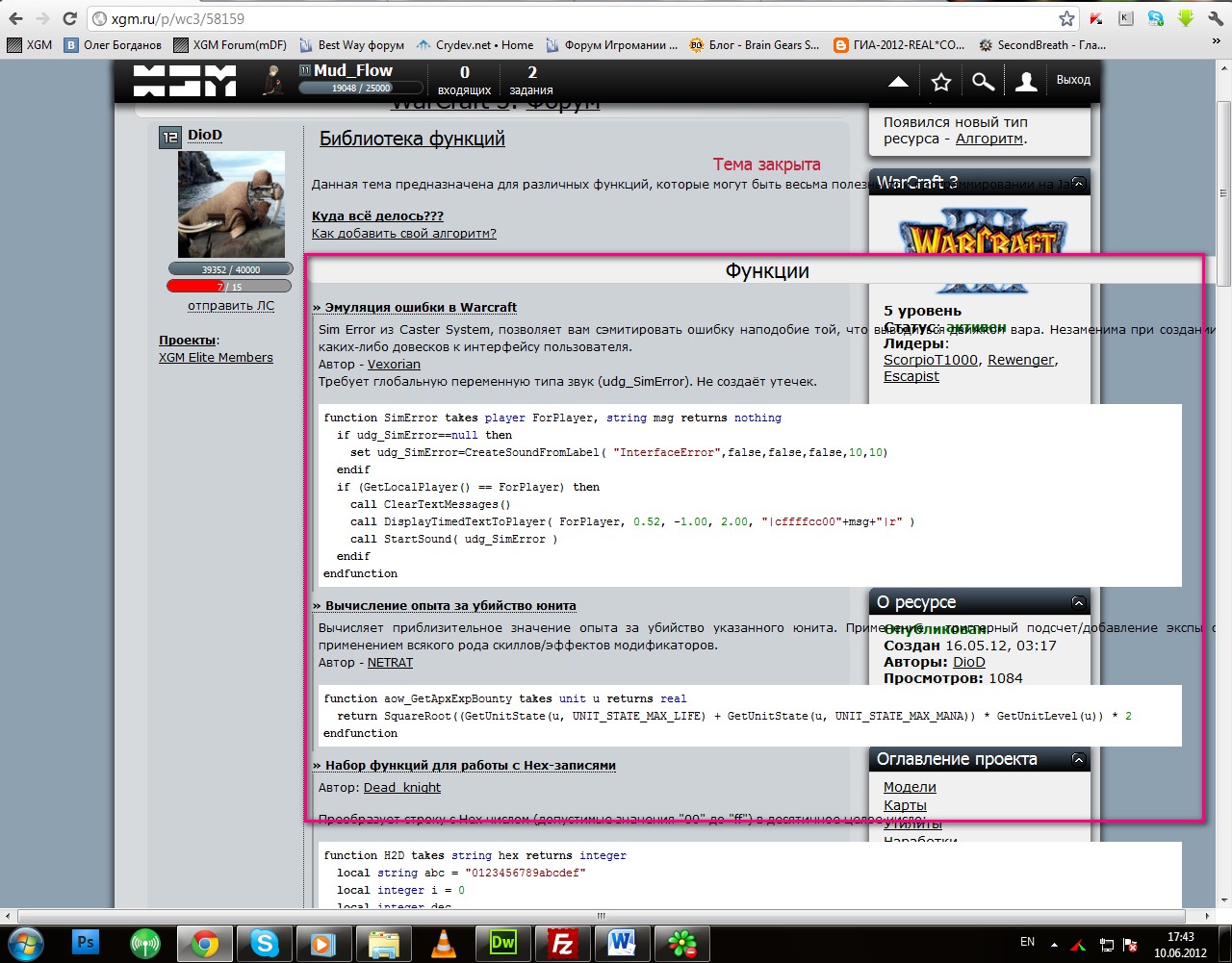Image resolution: width=1232 pixels, height=963 pixels.
Task: Open the XGM bookmark in the bookmarks bar
Action: (x=30, y=44)
